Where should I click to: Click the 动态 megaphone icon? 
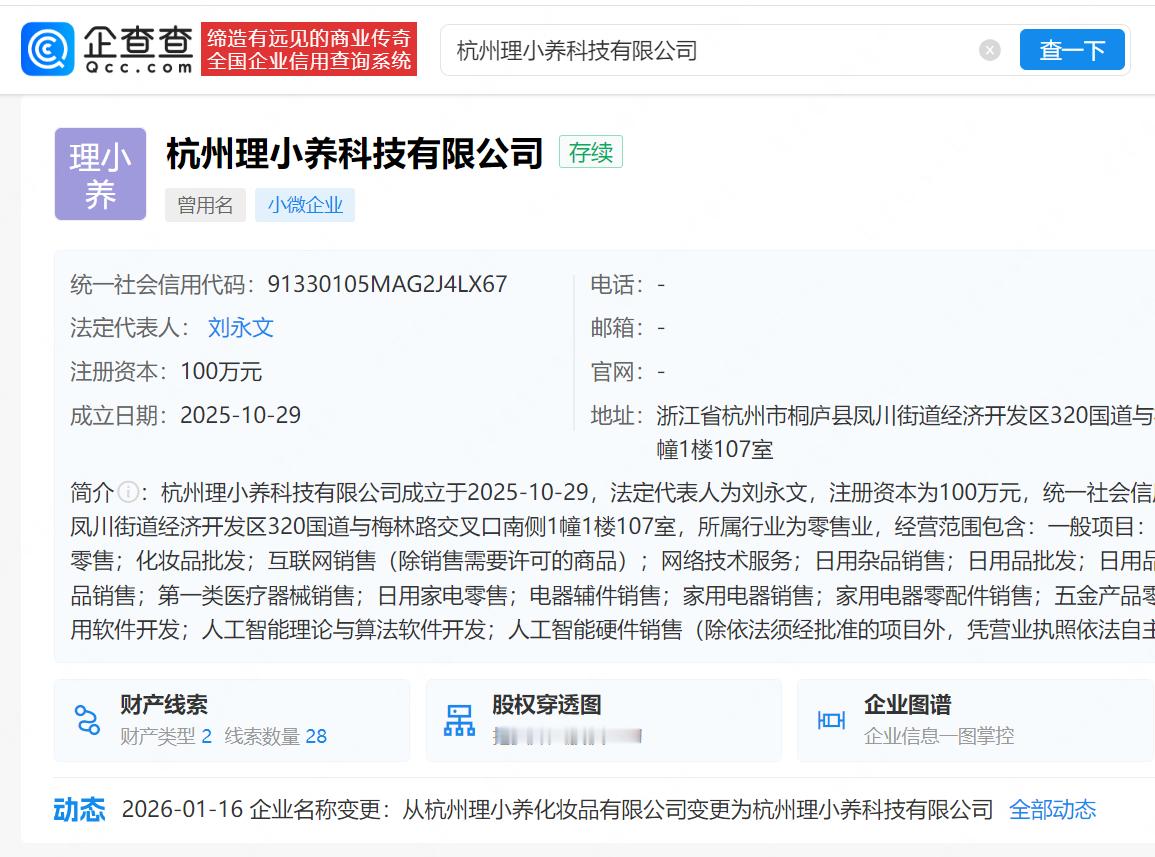(x=78, y=810)
